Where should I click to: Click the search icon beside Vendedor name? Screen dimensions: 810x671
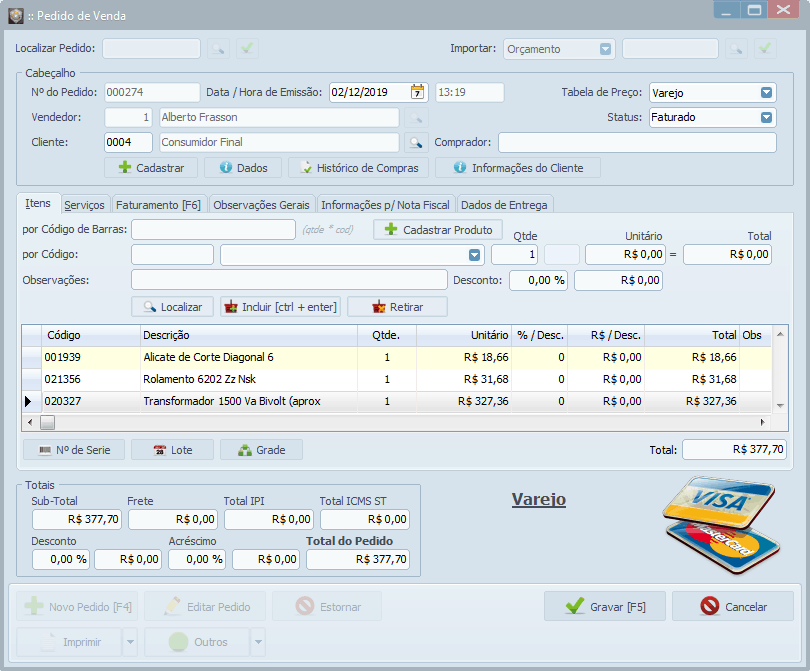(x=416, y=118)
